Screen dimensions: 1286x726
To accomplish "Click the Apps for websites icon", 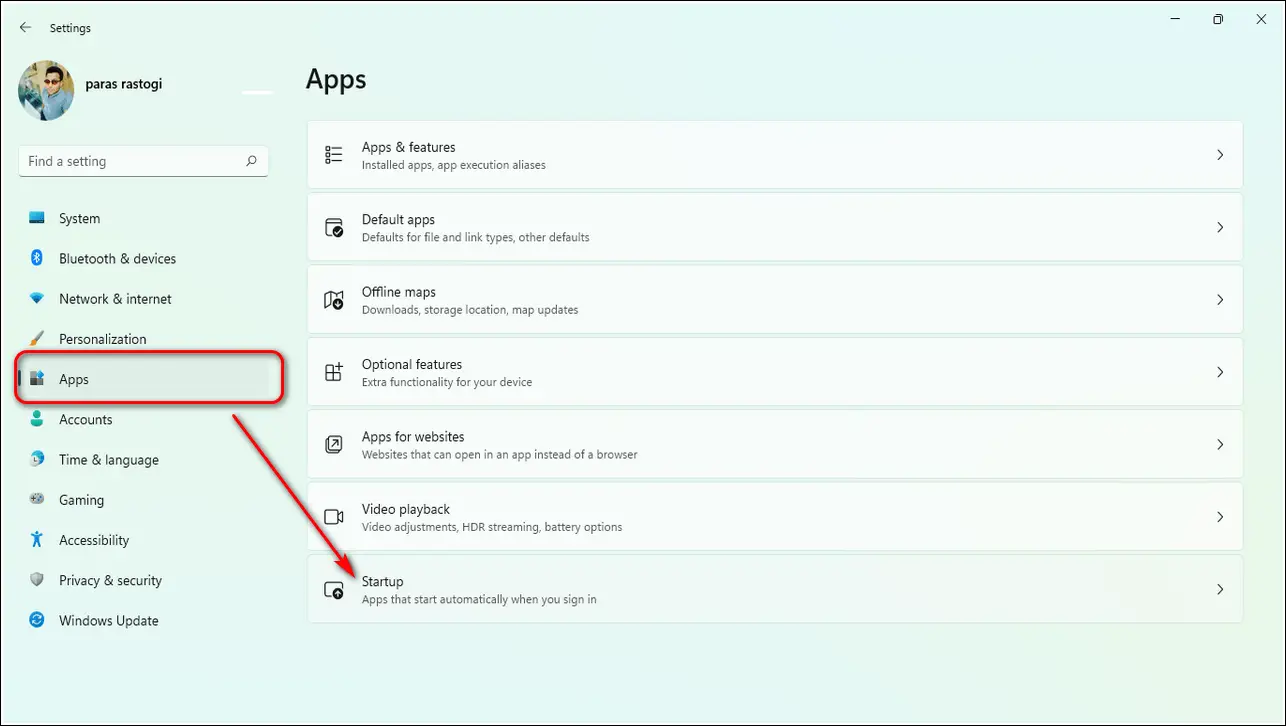I will tap(334, 444).
